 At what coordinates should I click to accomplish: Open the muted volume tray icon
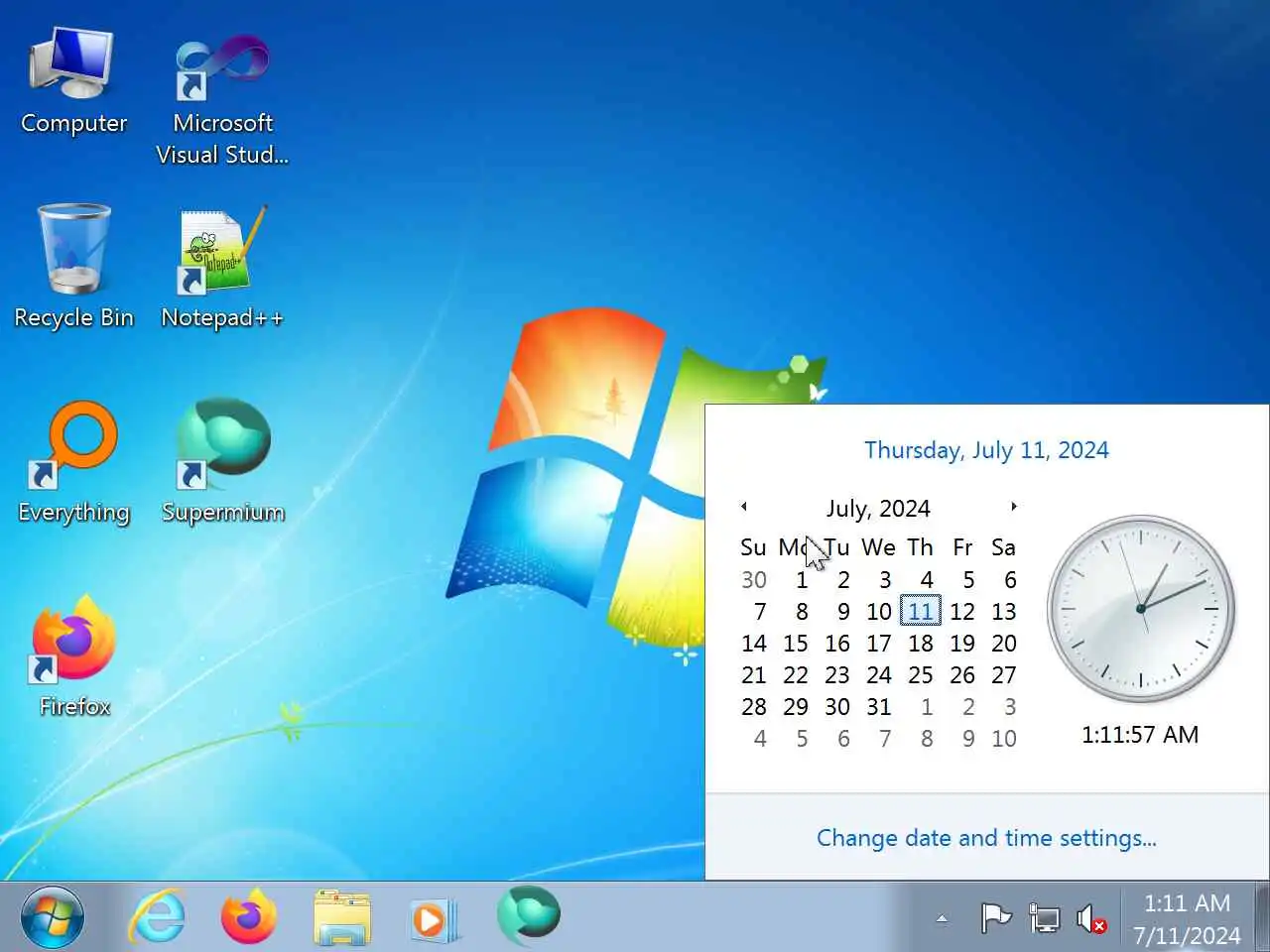coord(1091,918)
